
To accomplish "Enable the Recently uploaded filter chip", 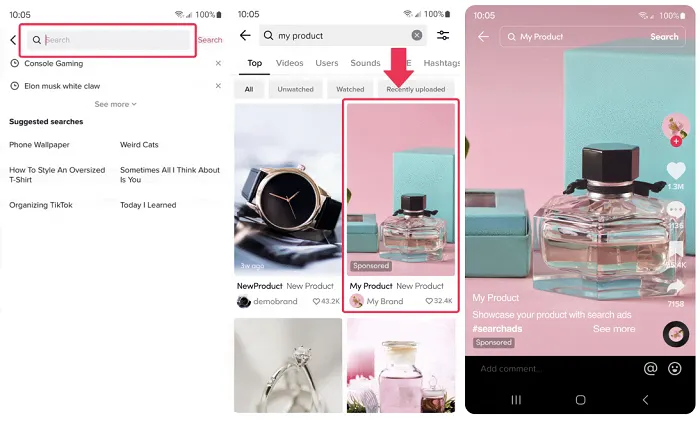I will 416,89.
